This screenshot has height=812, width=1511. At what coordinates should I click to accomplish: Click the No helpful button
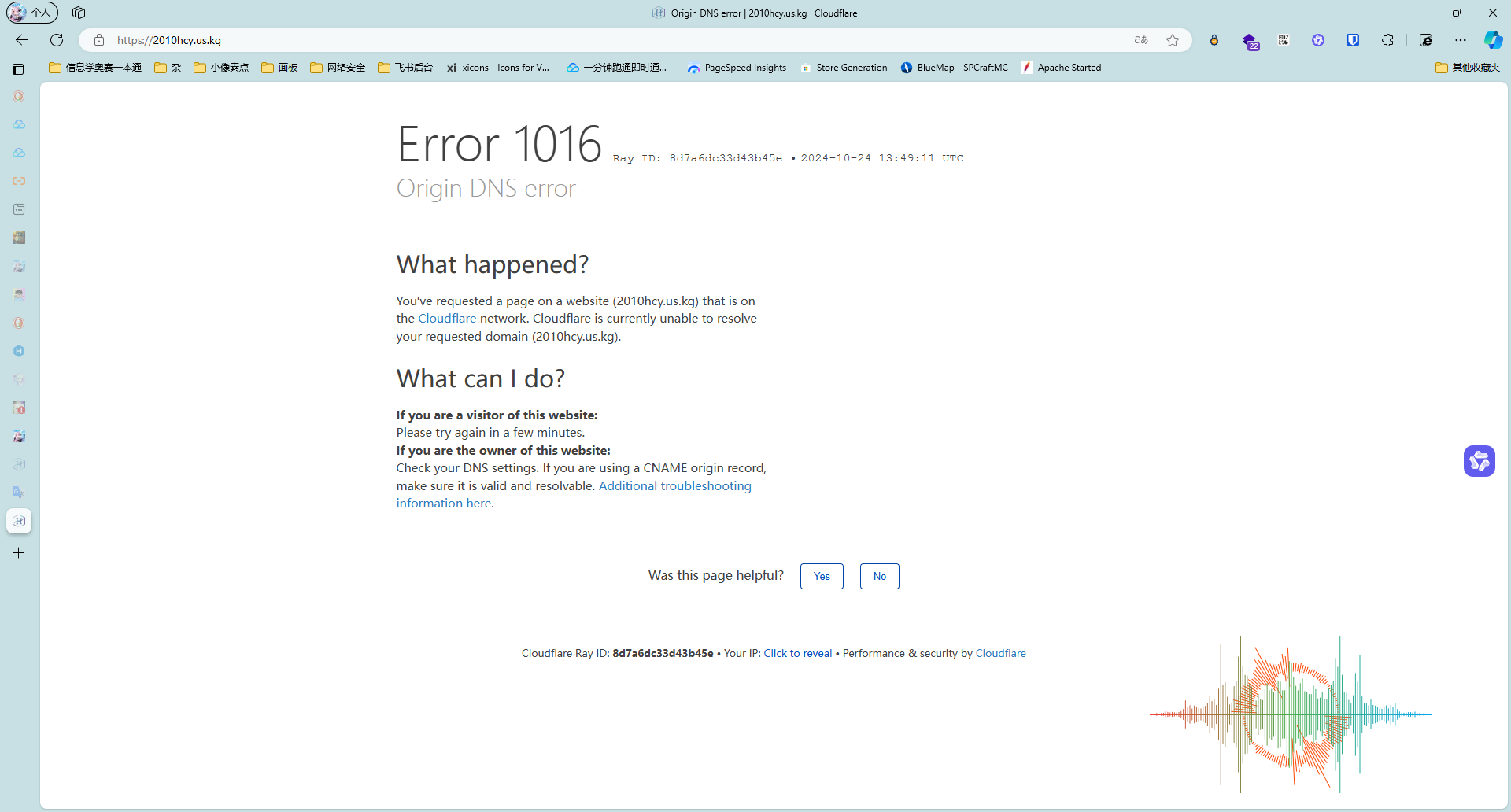(879, 576)
